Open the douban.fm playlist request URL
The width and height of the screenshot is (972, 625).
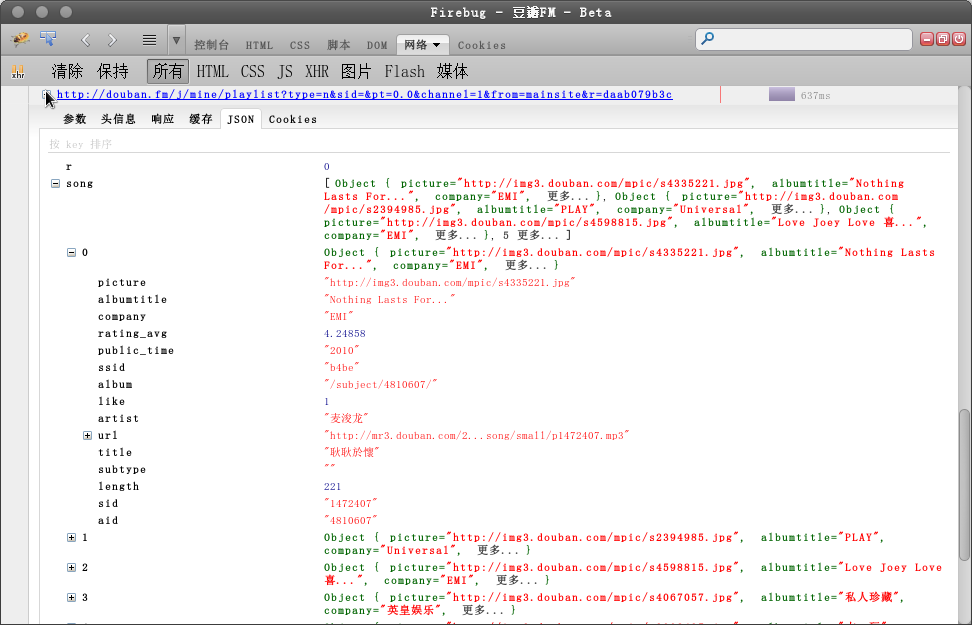pos(364,95)
